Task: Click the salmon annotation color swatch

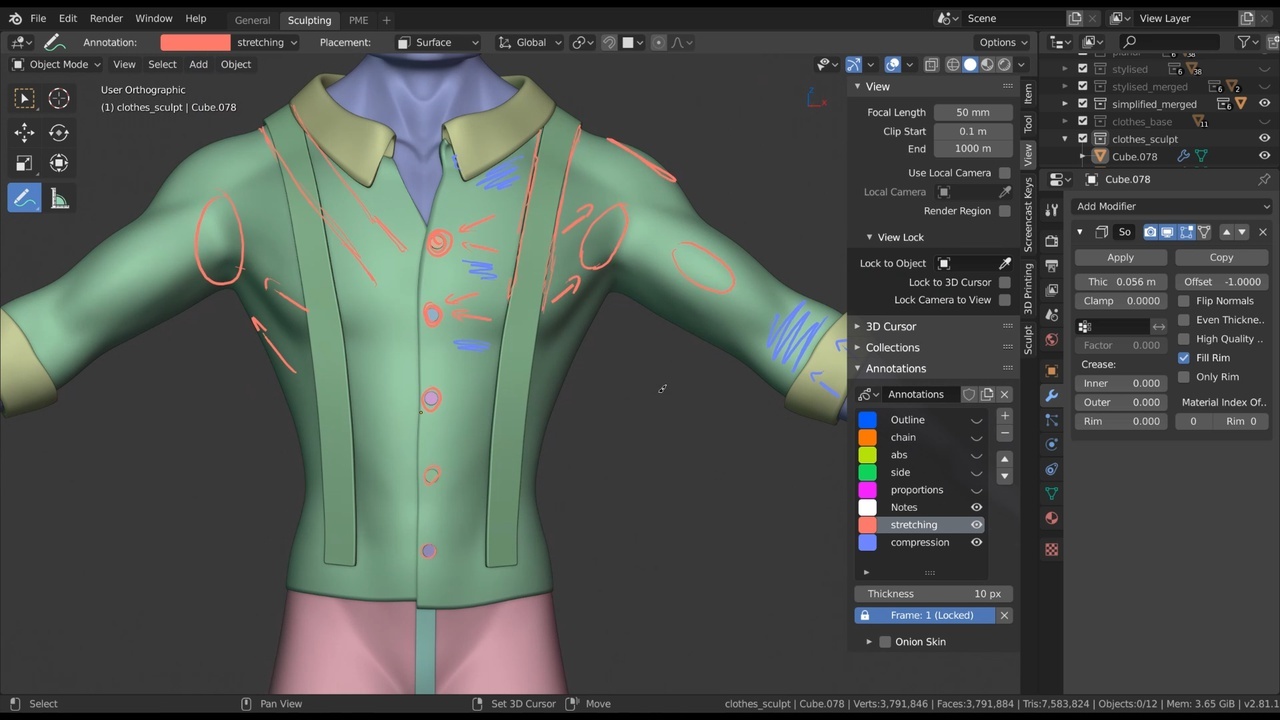Action: (195, 42)
